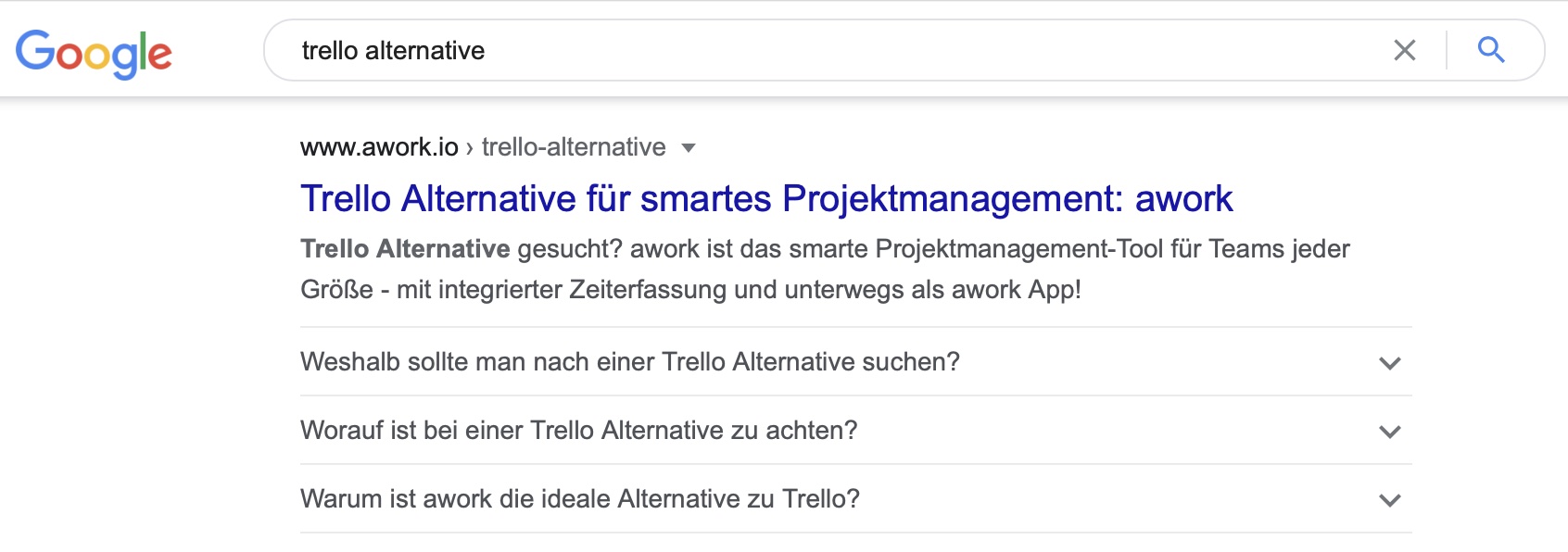Select question 'Worauf ist bei einer Trello Alternative zu achten?'
This screenshot has width=1568, height=552.
579,430
